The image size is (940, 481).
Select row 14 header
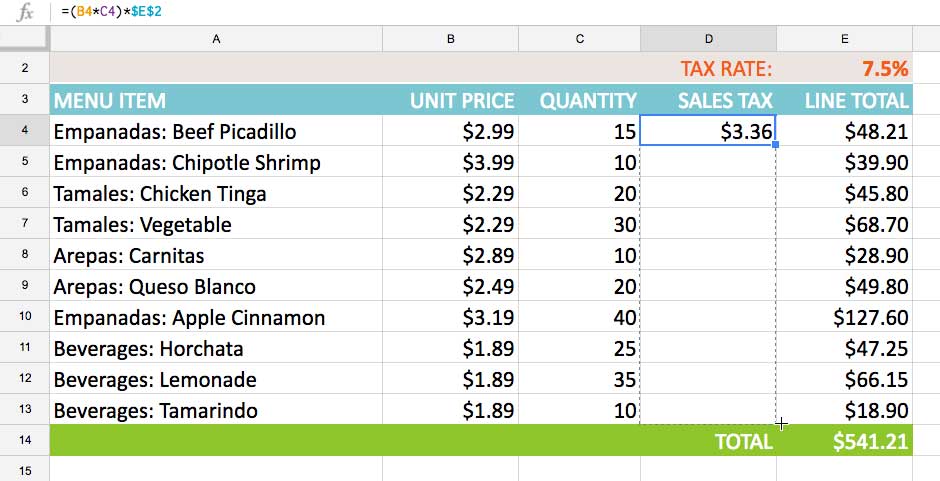tap(24, 441)
